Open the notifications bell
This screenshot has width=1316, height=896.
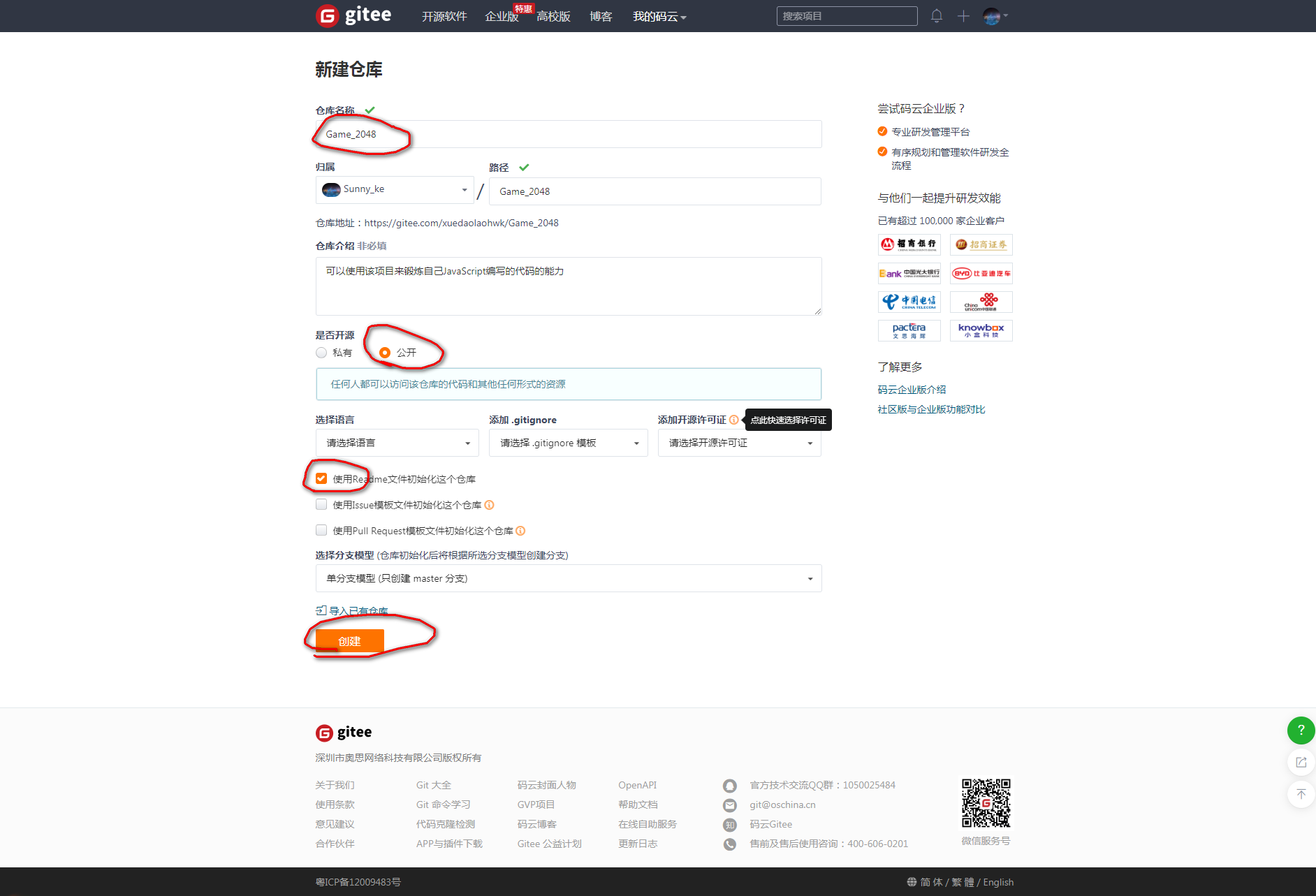click(x=937, y=16)
